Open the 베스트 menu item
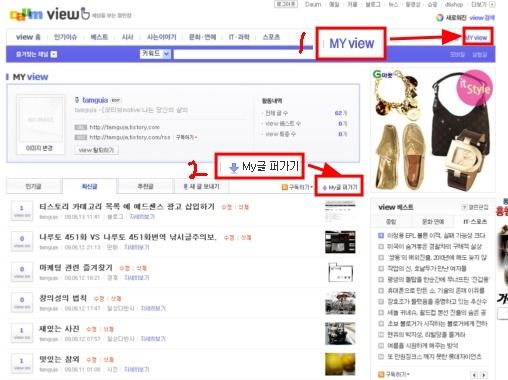The image size is (508, 380). 99,37
